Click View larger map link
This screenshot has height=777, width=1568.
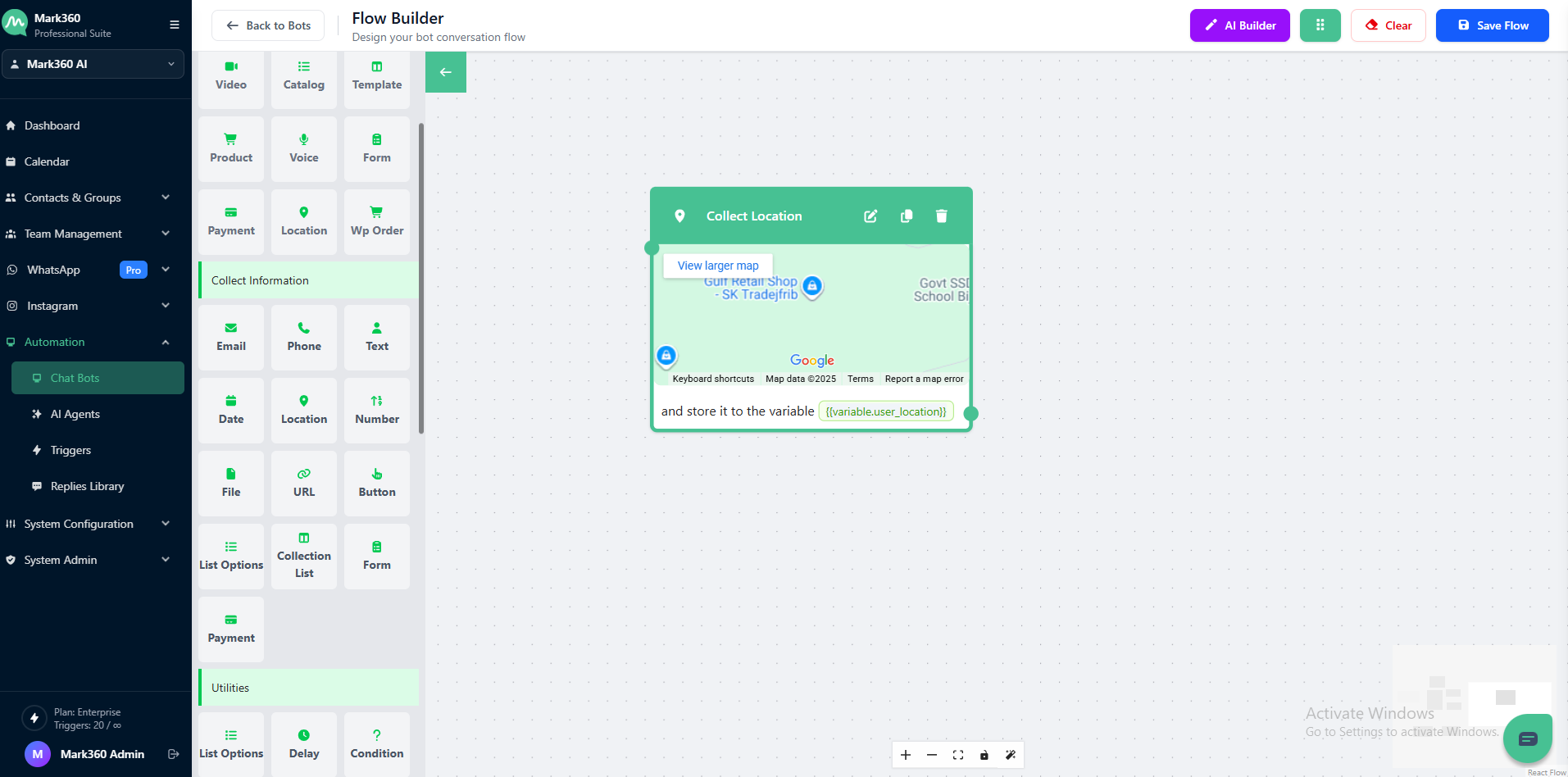pyautogui.click(x=718, y=266)
